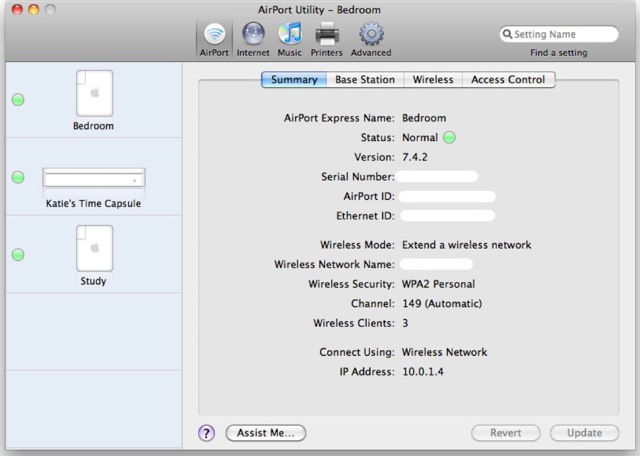Viewport: 640px width, 456px height.
Task: Close the window with the red button
Action: (17, 9)
